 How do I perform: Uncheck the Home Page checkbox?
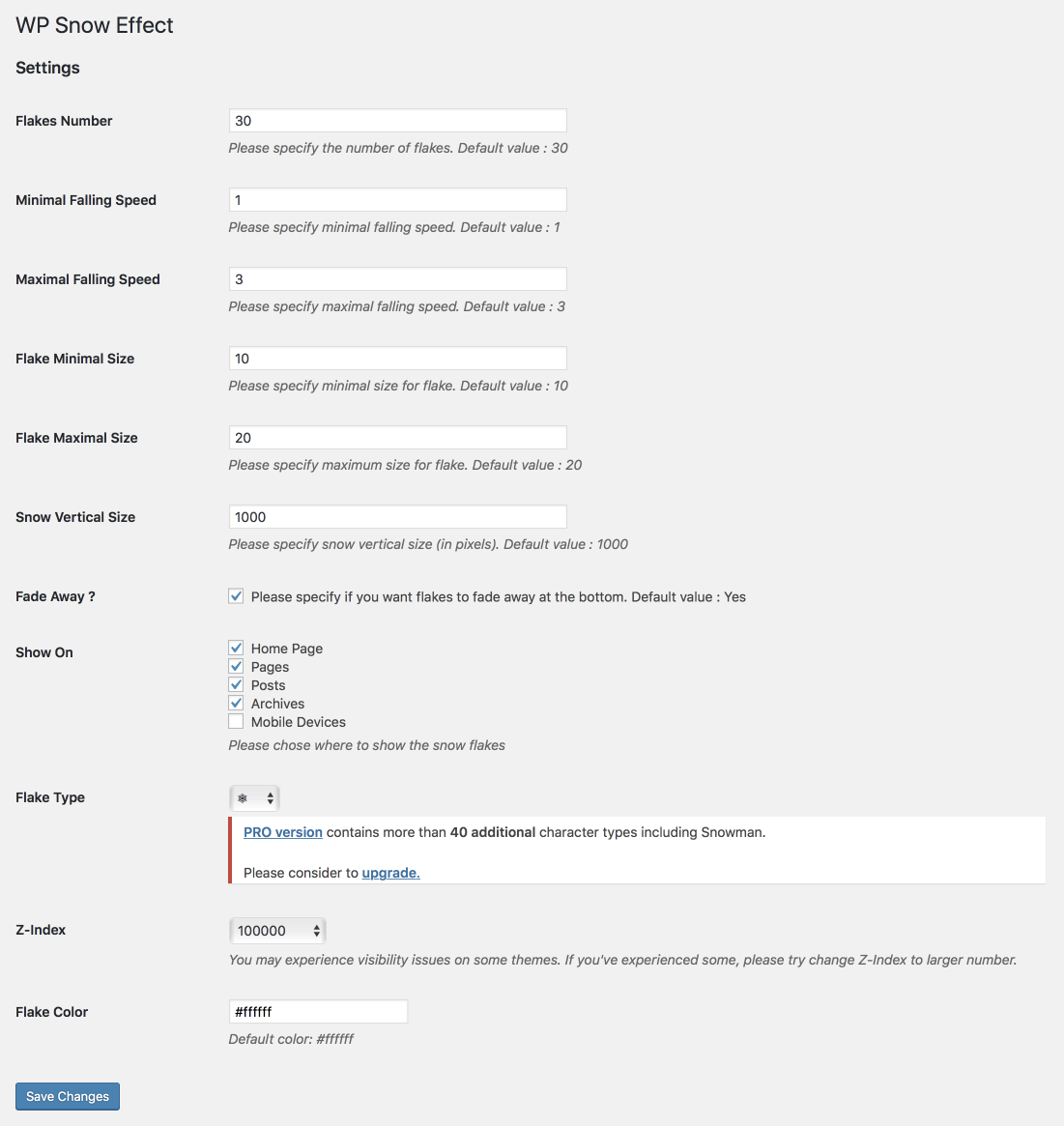[x=236, y=648]
